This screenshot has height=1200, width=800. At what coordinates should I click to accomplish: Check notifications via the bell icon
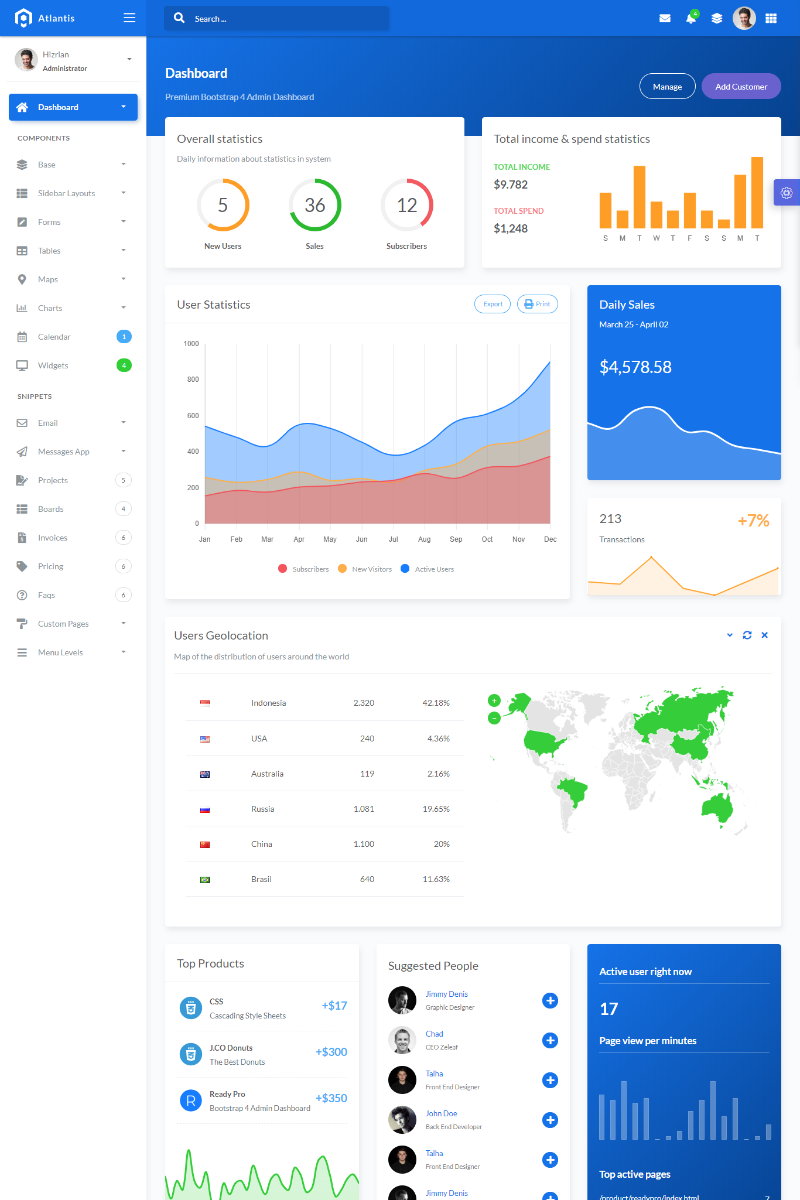pyautogui.click(x=691, y=18)
